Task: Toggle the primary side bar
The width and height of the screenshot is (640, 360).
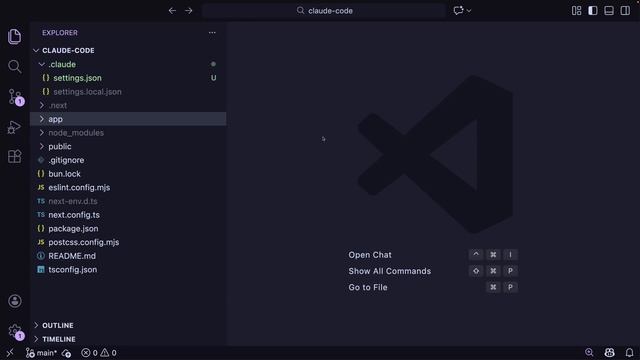Action: click(593, 11)
